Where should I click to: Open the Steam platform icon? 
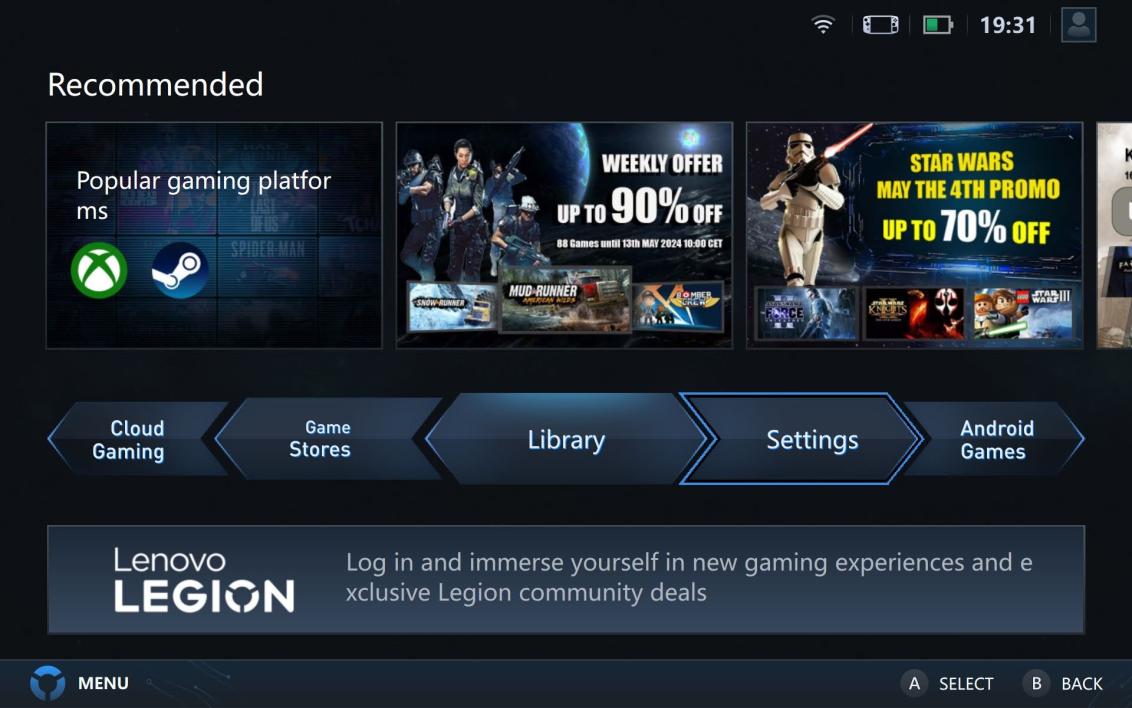[180, 270]
